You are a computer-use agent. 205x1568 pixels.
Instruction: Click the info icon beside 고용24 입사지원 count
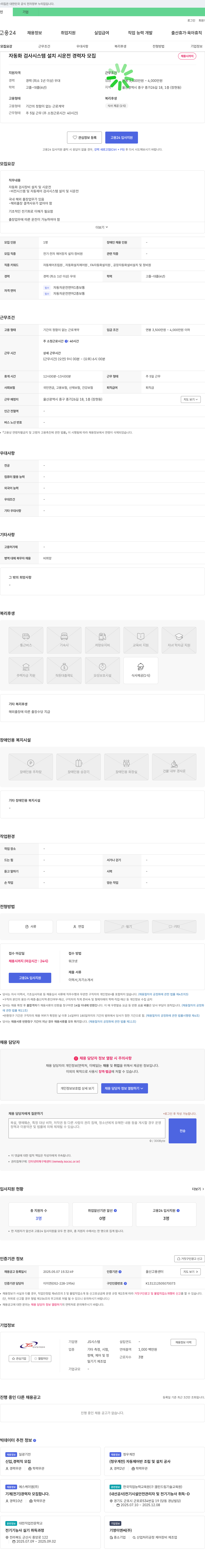coord(178,1211)
